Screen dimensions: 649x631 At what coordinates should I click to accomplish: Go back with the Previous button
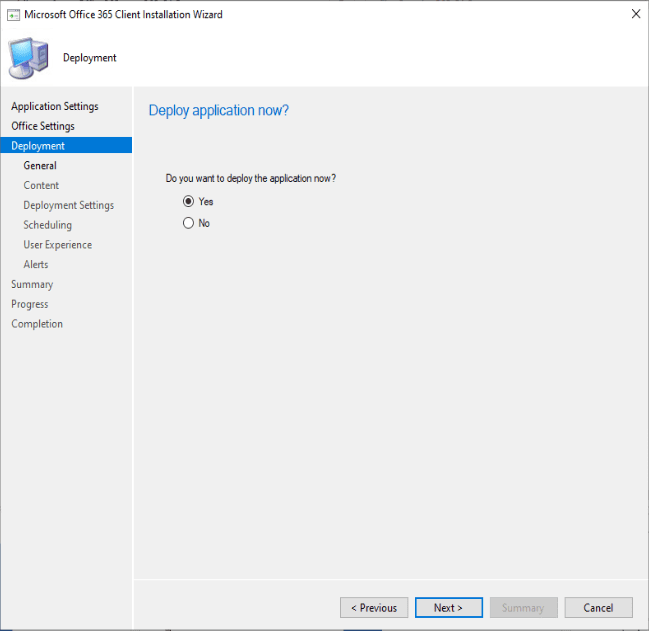click(374, 608)
